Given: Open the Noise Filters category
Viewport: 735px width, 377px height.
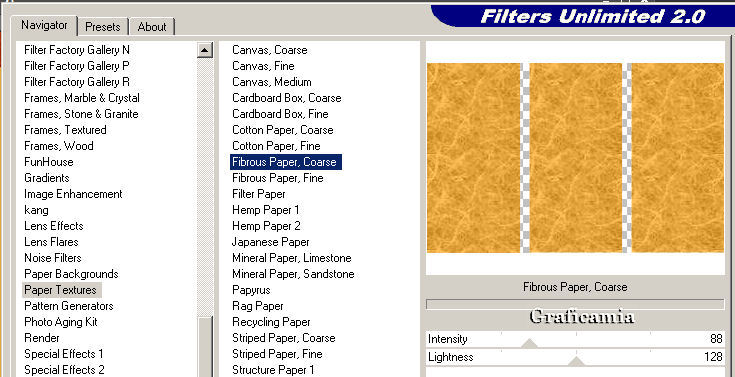Looking at the screenshot, I should (x=53, y=257).
